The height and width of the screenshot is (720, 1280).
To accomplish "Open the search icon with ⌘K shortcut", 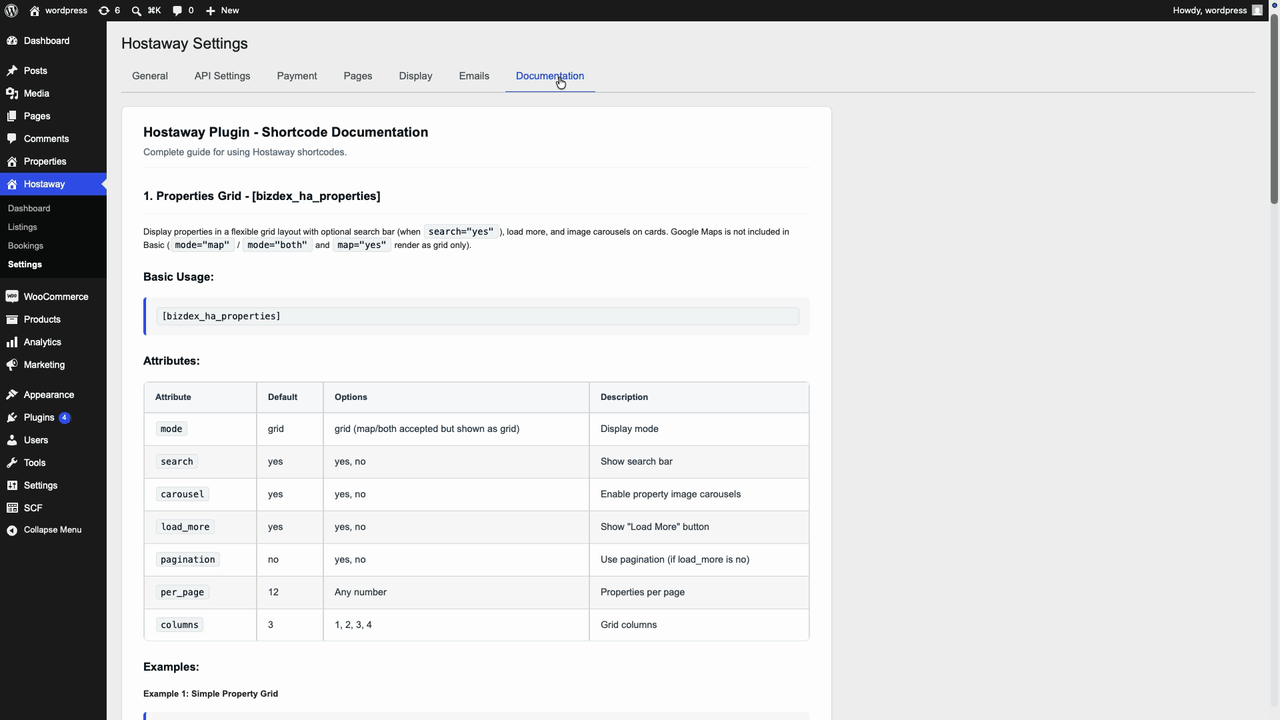I will tap(137, 10).
